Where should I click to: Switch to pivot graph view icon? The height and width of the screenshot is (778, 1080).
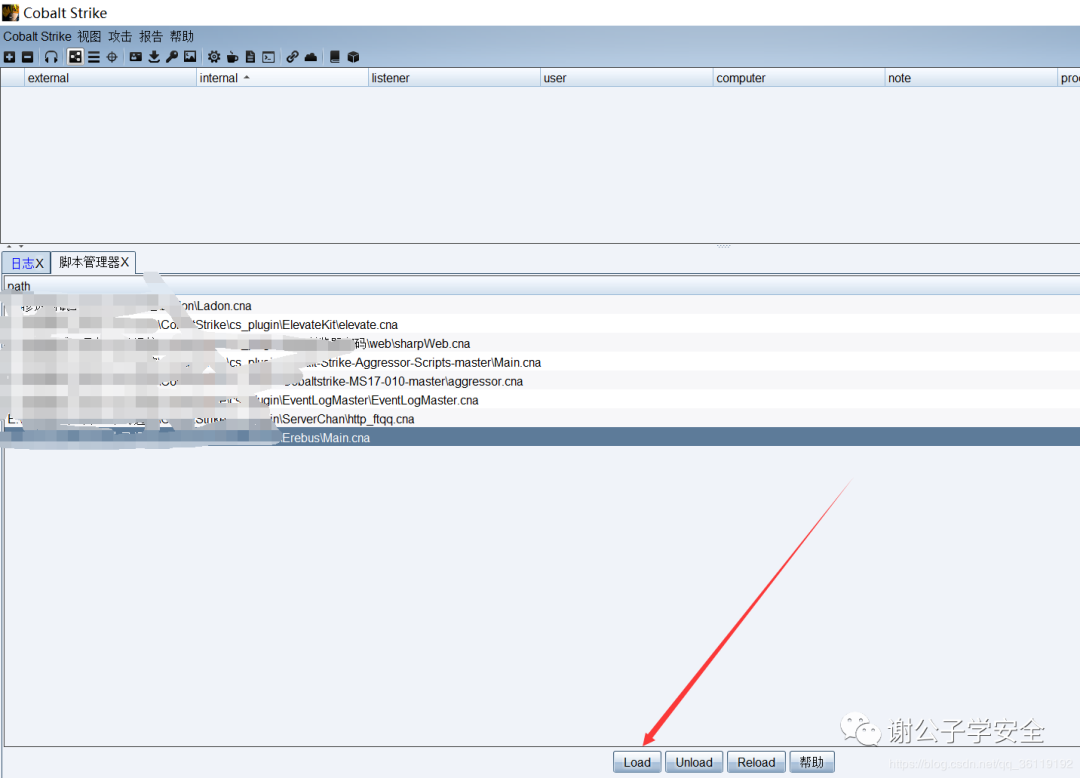(75, 57)
